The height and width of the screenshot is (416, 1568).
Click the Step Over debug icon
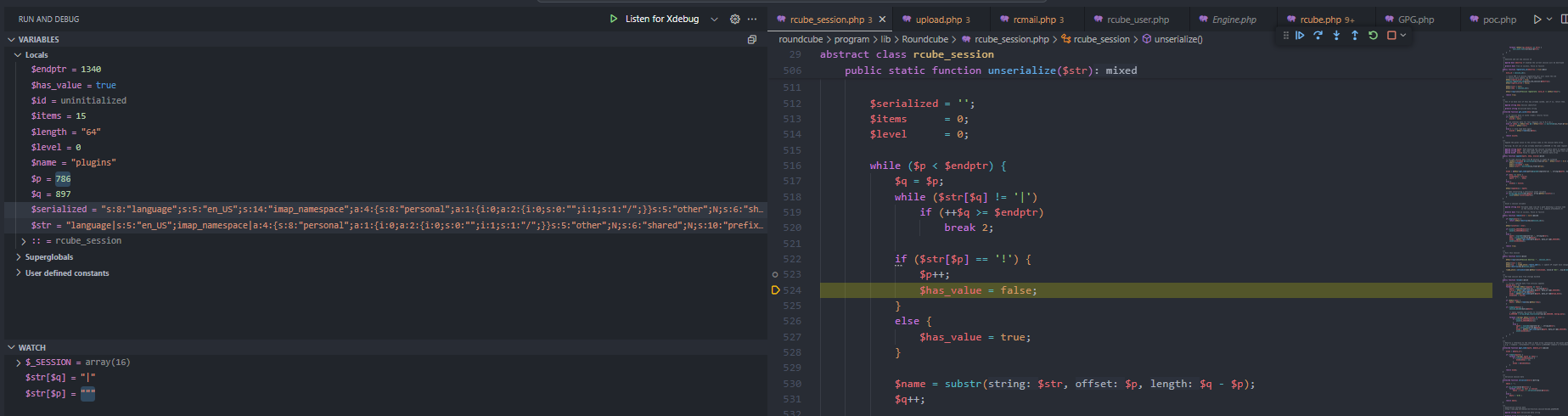click(x=1318, y=36)
